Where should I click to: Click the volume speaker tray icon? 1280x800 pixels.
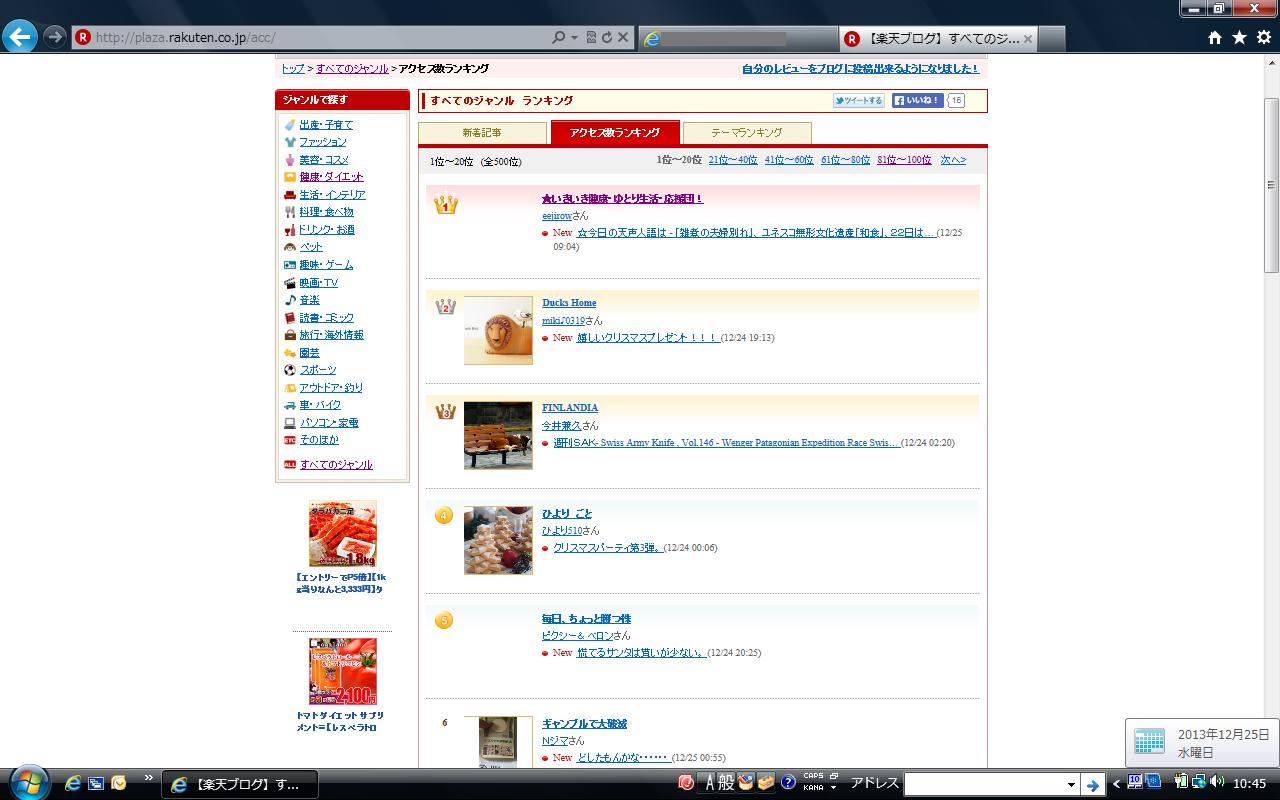pos(1216,783)
